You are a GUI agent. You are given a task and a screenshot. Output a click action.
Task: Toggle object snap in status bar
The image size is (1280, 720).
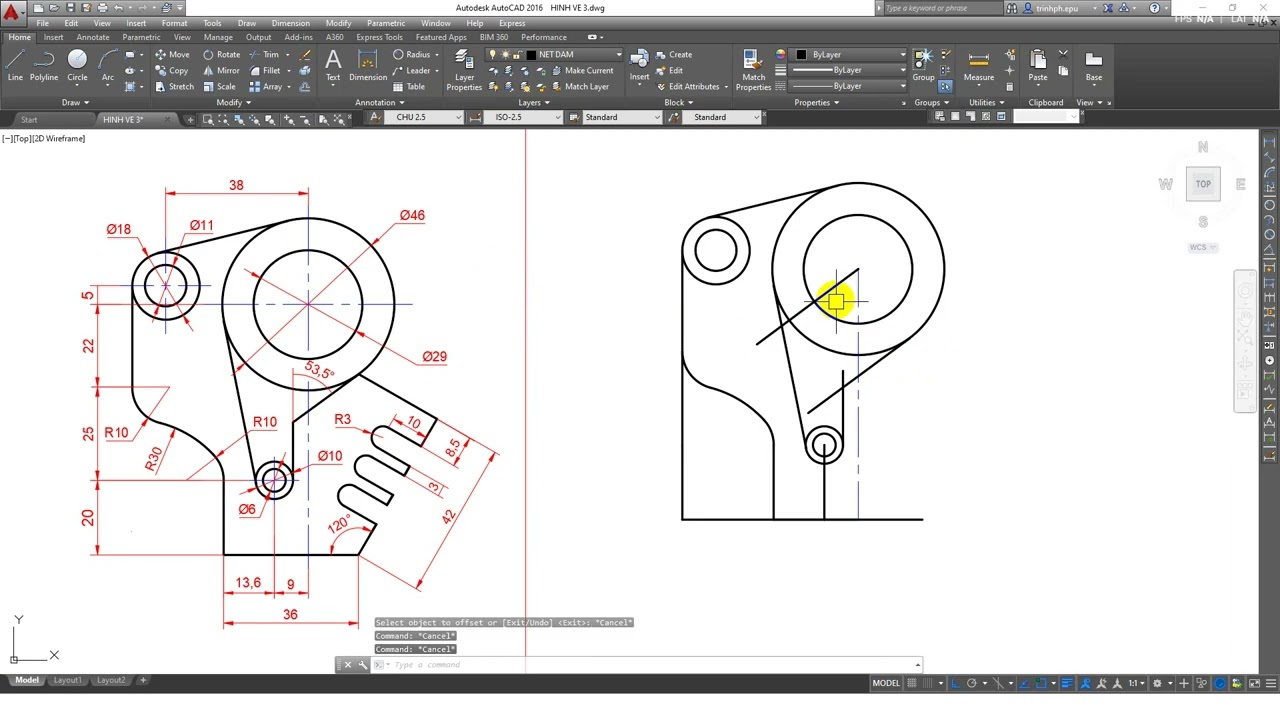1040,684
